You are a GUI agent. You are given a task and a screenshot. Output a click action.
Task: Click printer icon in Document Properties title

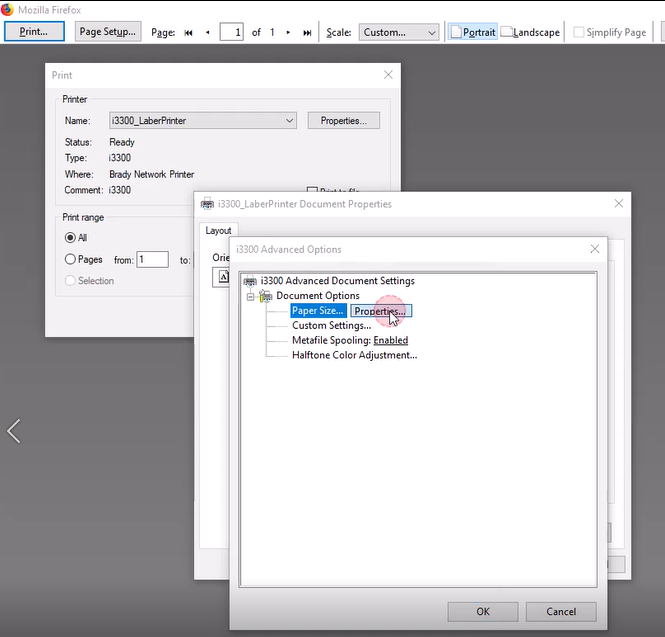pyautogui.click(x=207, y=204)
